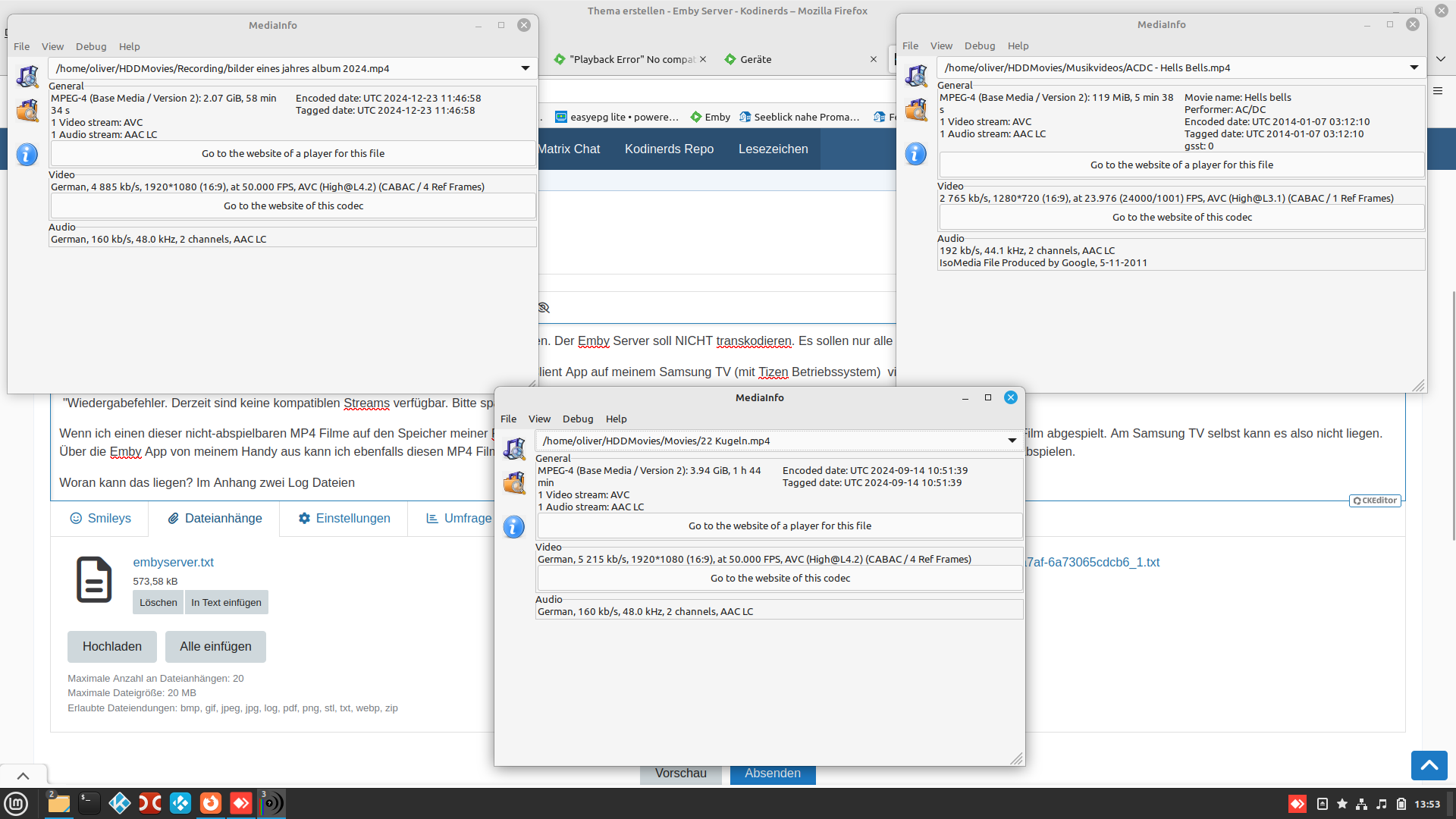Open the Help menu in the 22 Kugeln window

coord(616,419)
